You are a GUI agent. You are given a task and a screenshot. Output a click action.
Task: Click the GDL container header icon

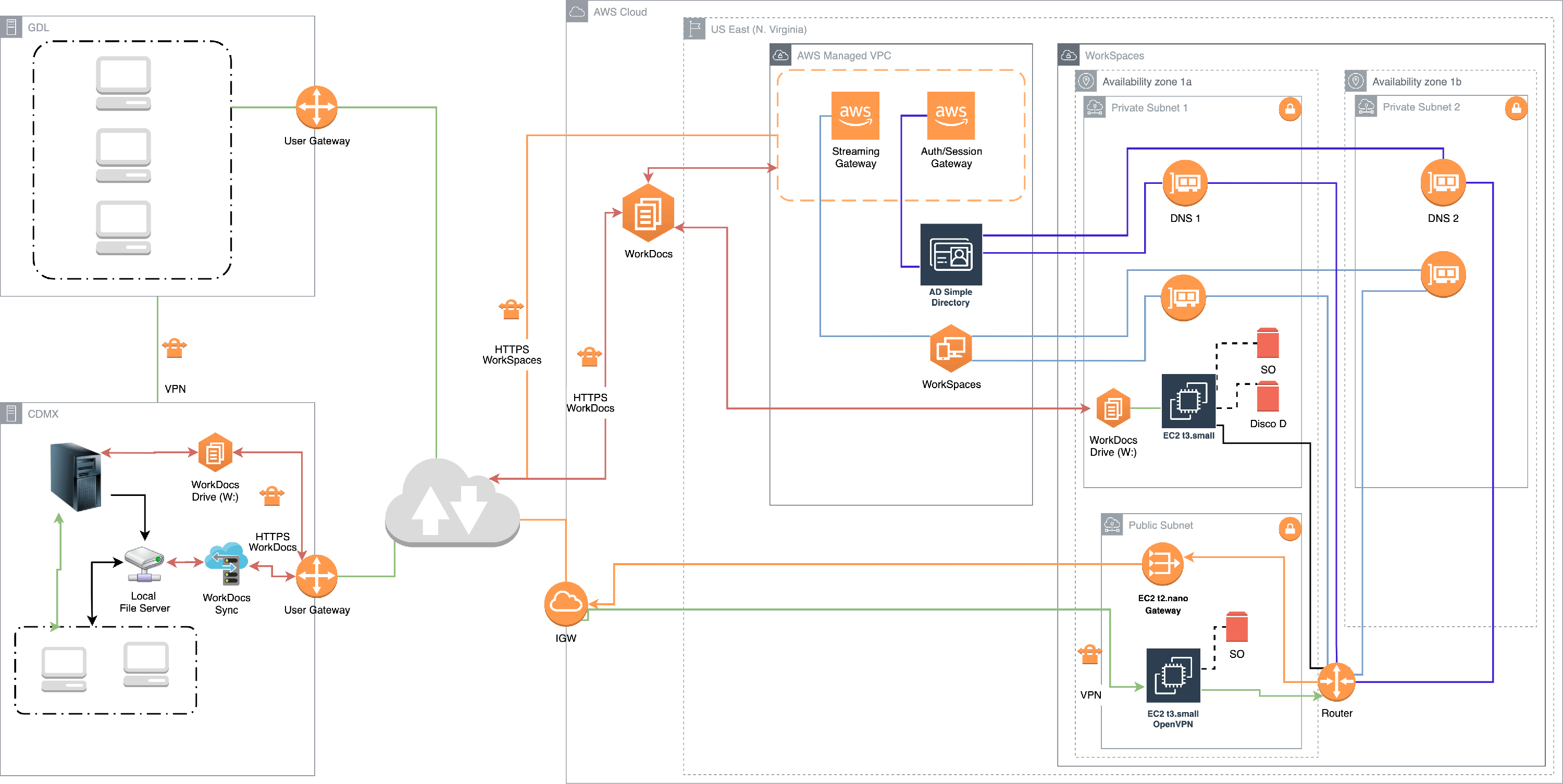(x=11, y=27)
